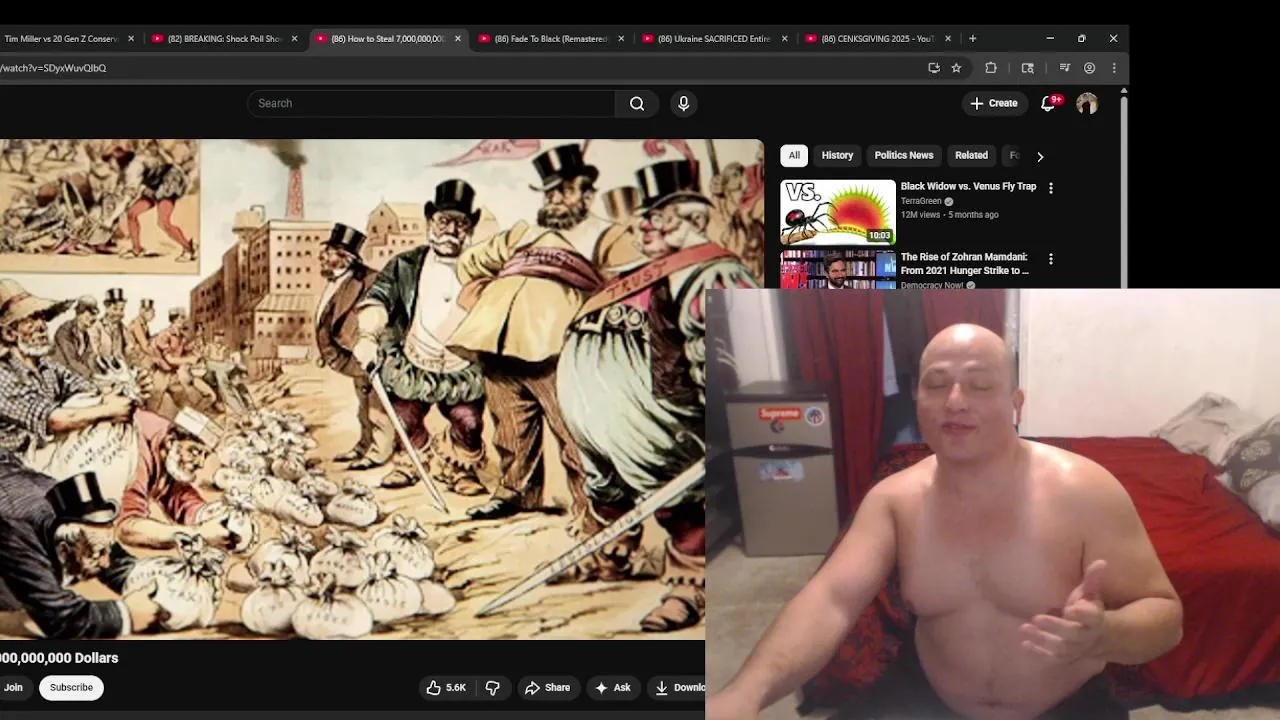1280x720 pixels.
Task: Click '12M views · 5 months ago' text
Action: (949, 215)
